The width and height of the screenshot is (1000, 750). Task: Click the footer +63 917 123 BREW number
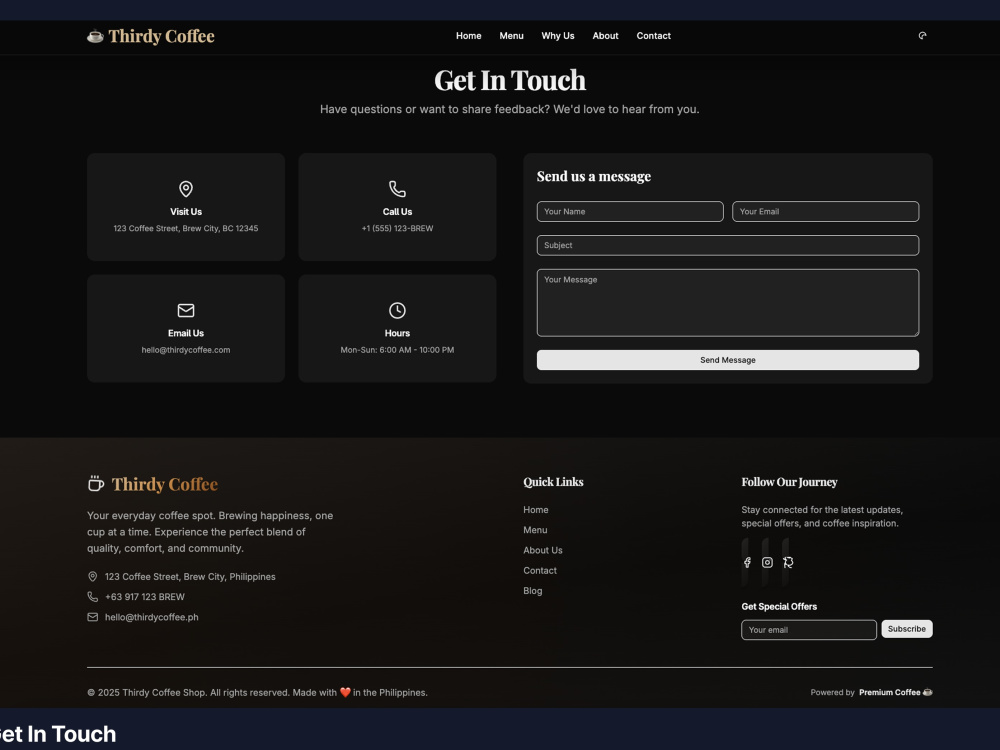pyautogui.click(x=145, y=597)
